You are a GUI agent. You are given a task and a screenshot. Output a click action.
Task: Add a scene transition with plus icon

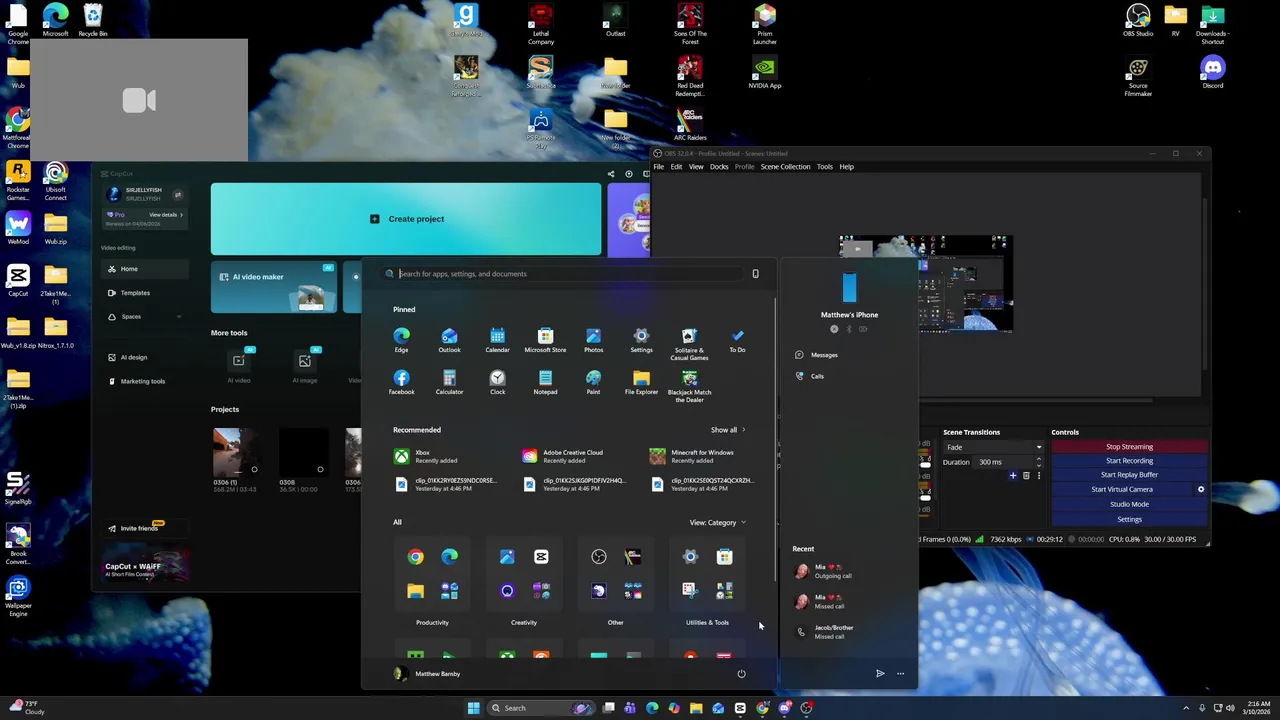(1013, 476)
